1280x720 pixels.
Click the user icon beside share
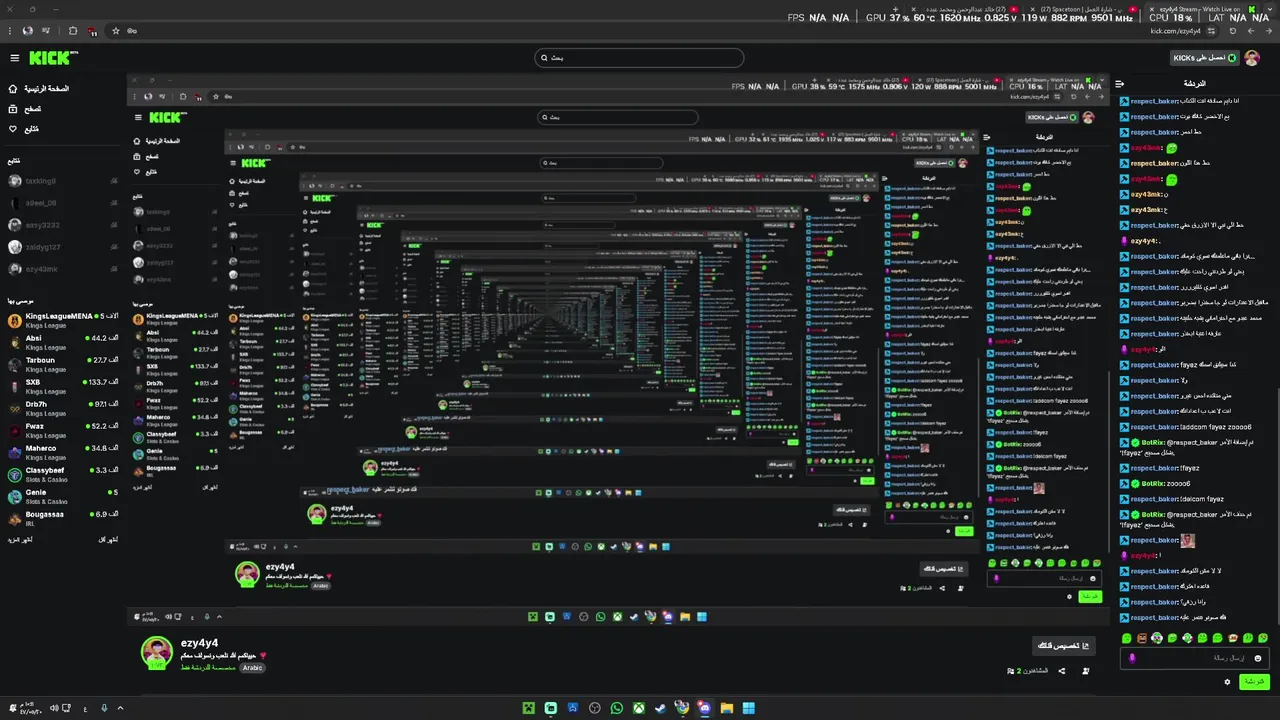click(1086, 671)
